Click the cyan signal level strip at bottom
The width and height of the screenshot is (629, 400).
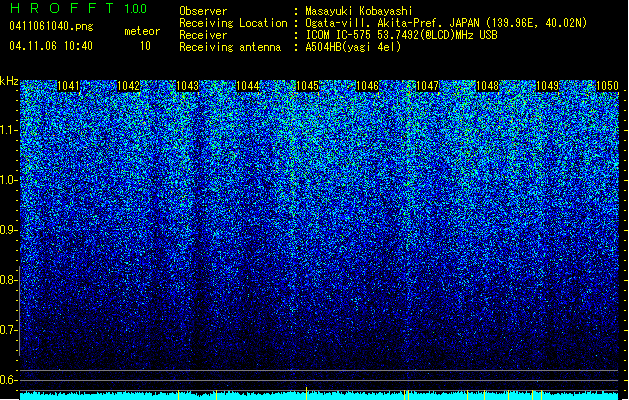click(319, 396)
